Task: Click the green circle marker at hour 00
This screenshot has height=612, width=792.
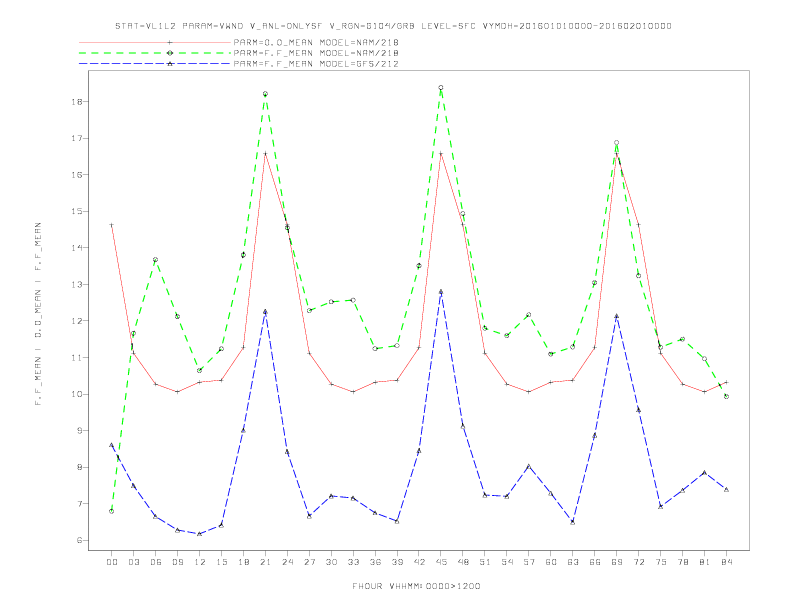Action: [112, 511]
